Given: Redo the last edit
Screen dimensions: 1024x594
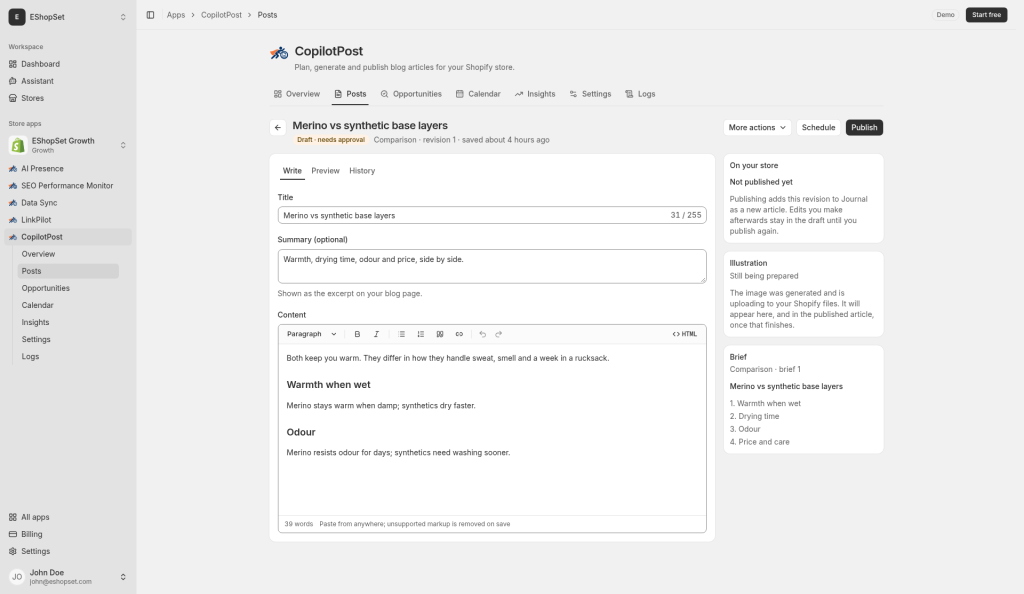Looking at the screenshot, I should click(x=499, y=334).
